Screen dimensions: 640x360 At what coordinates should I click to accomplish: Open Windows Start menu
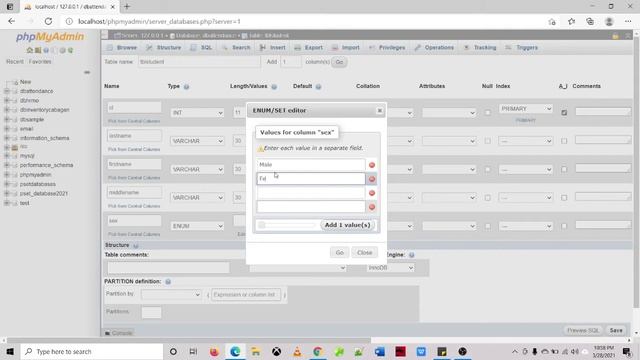click(10, 351)
